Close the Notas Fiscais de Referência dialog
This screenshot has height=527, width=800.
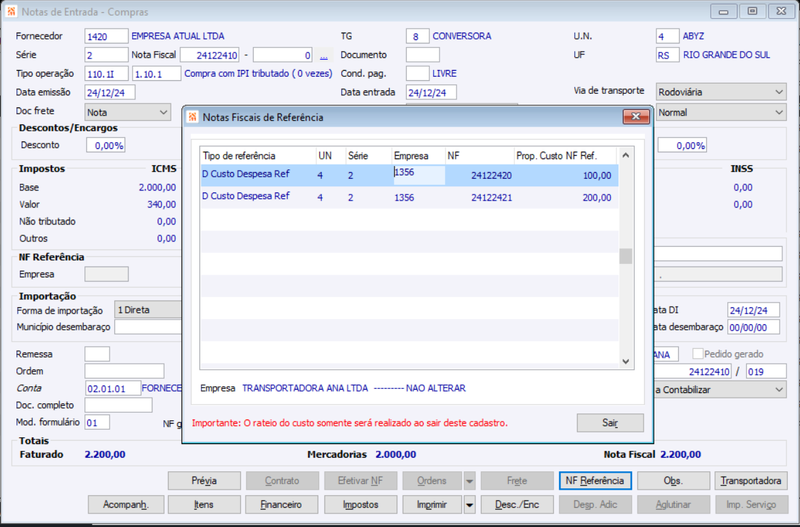[636, 117]
